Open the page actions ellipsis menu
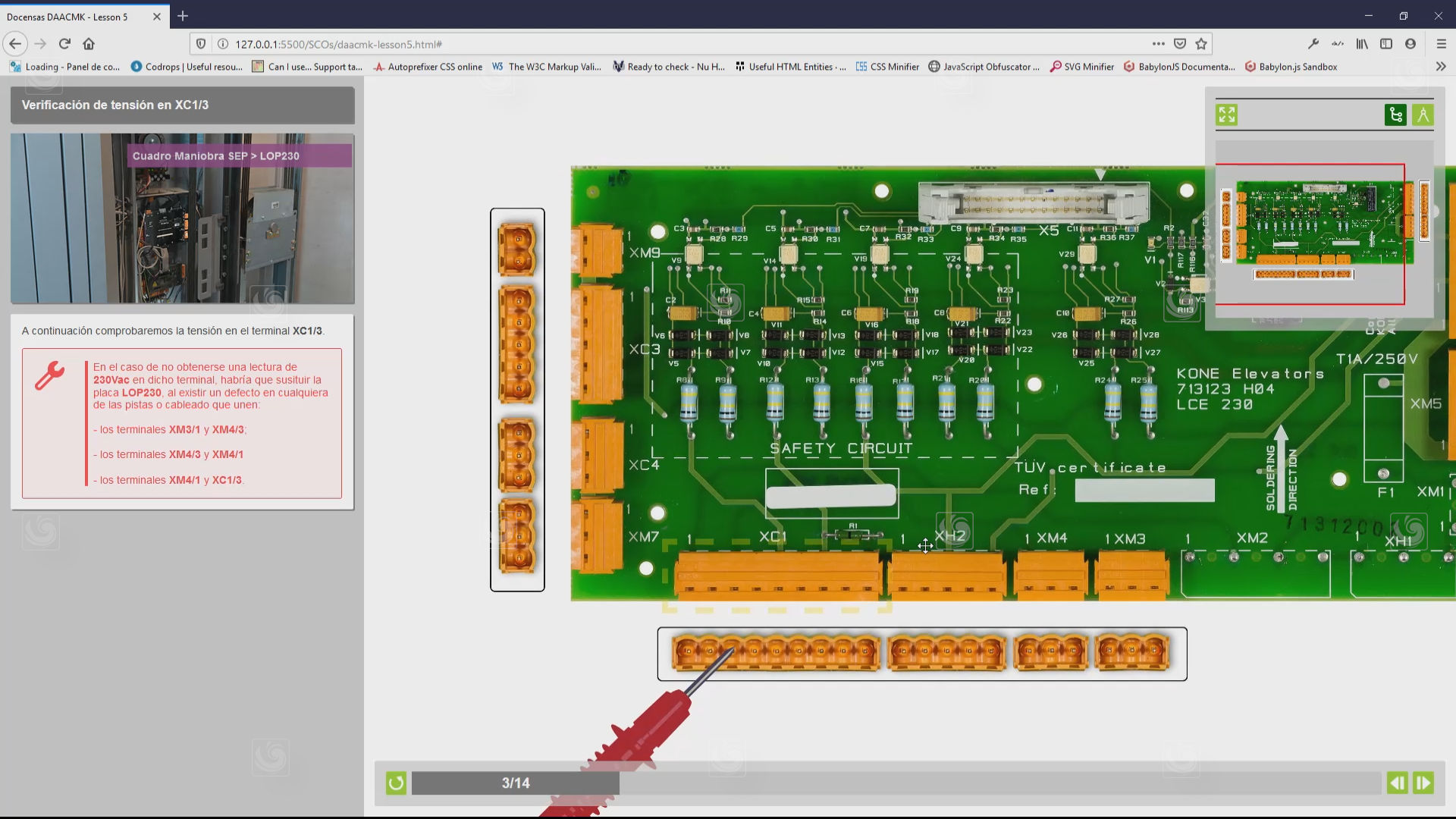 (x=1159, y=44)
